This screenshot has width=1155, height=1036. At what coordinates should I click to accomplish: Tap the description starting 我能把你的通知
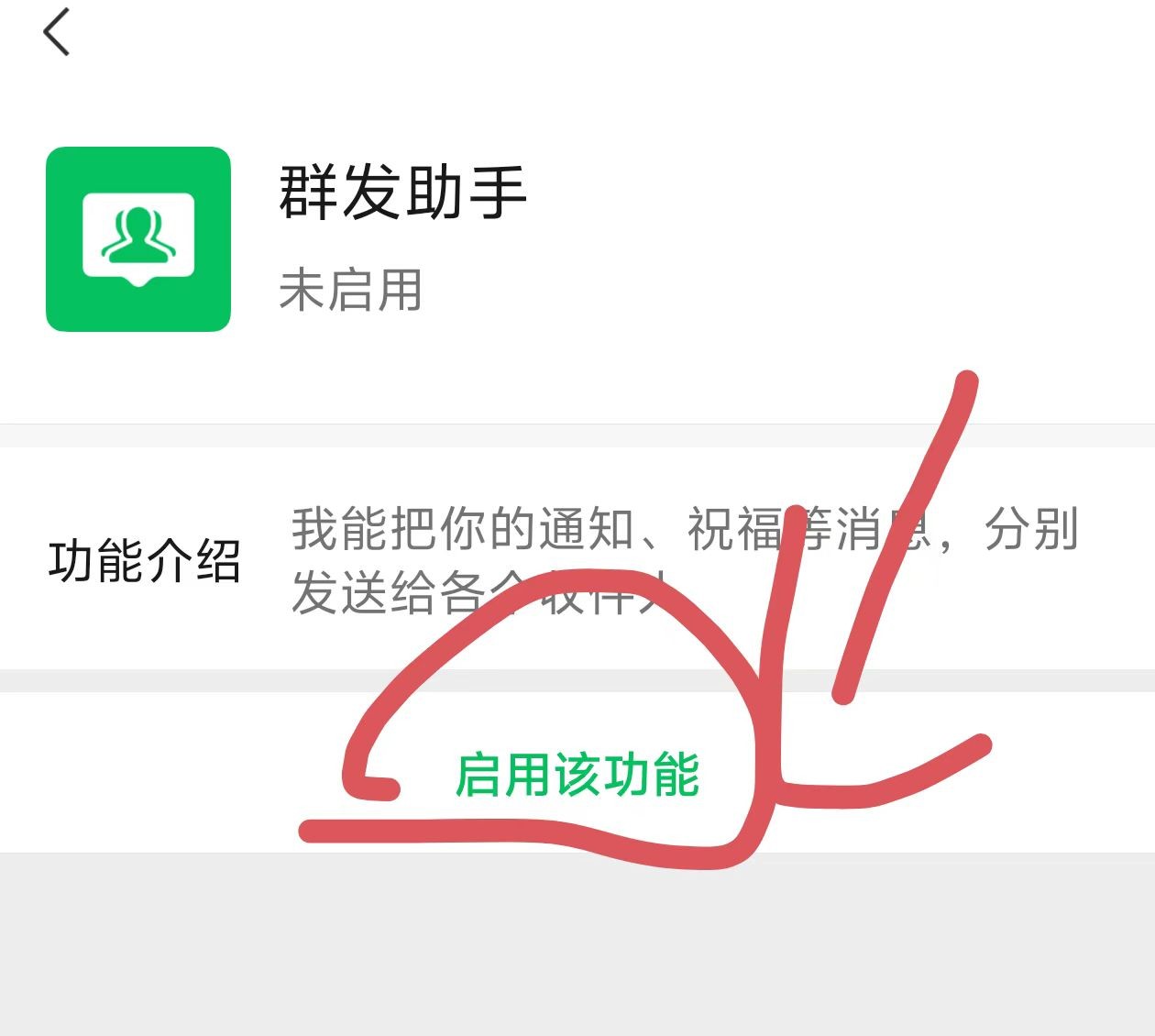click(x=684, y=560)
